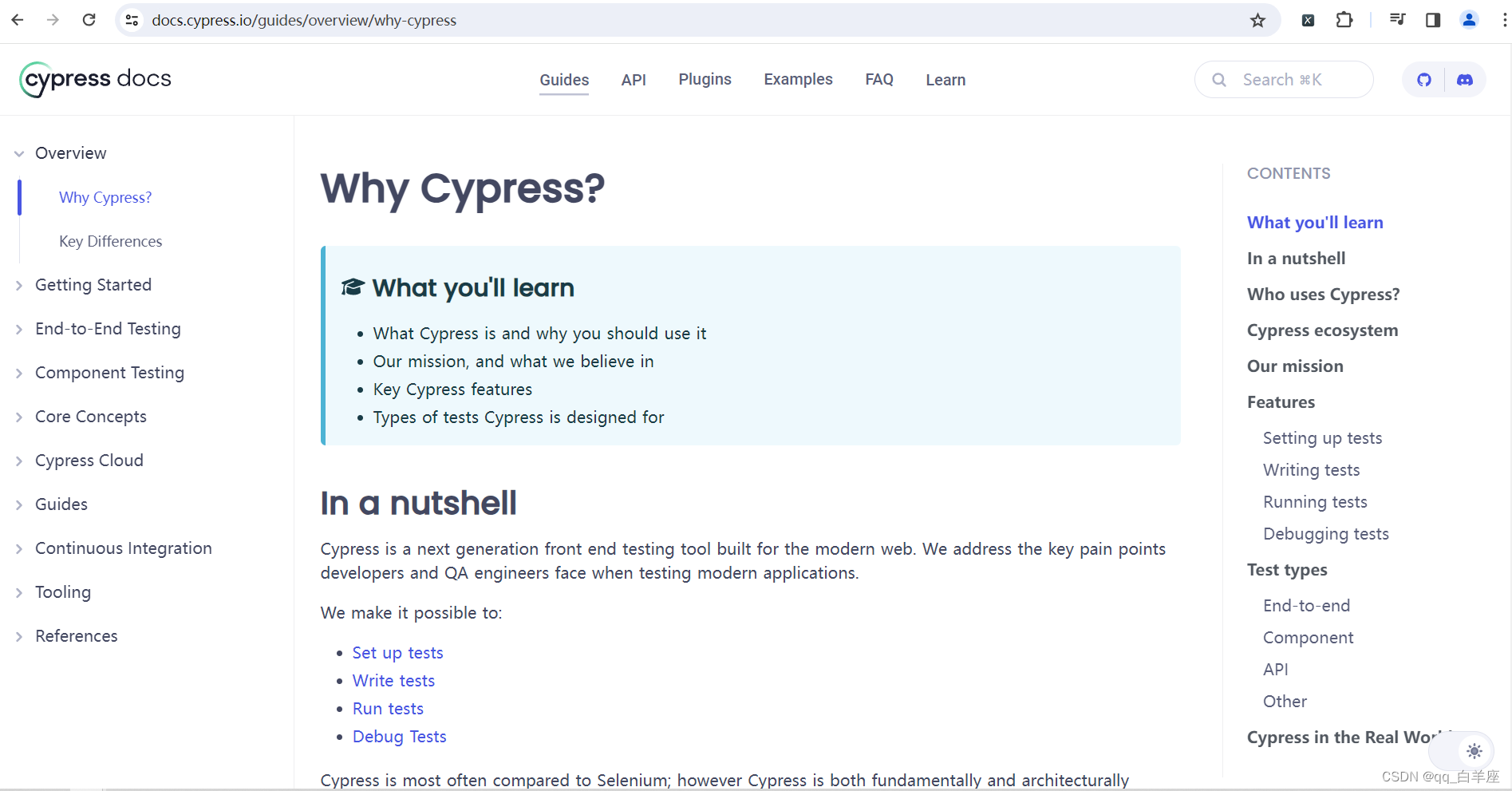The image size is (1512, 791).
Task: Jump to Test types in contents
Action: (1287, 570)
